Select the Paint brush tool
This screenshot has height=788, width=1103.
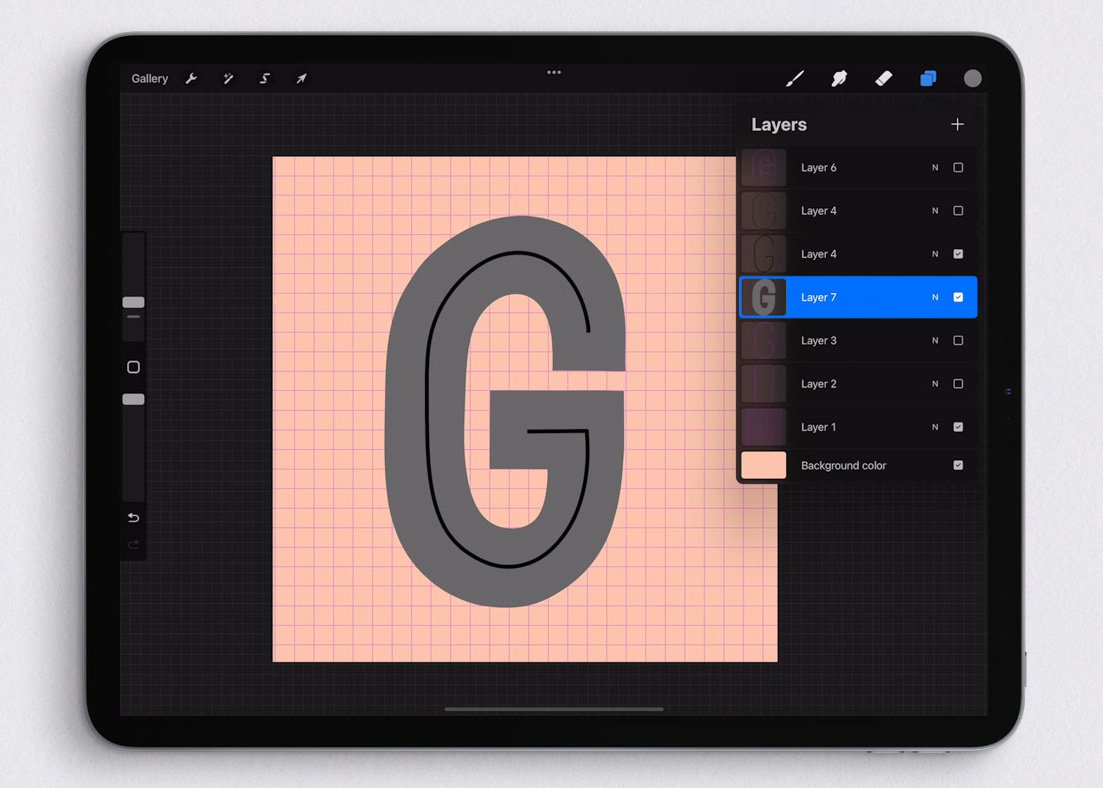795,79
